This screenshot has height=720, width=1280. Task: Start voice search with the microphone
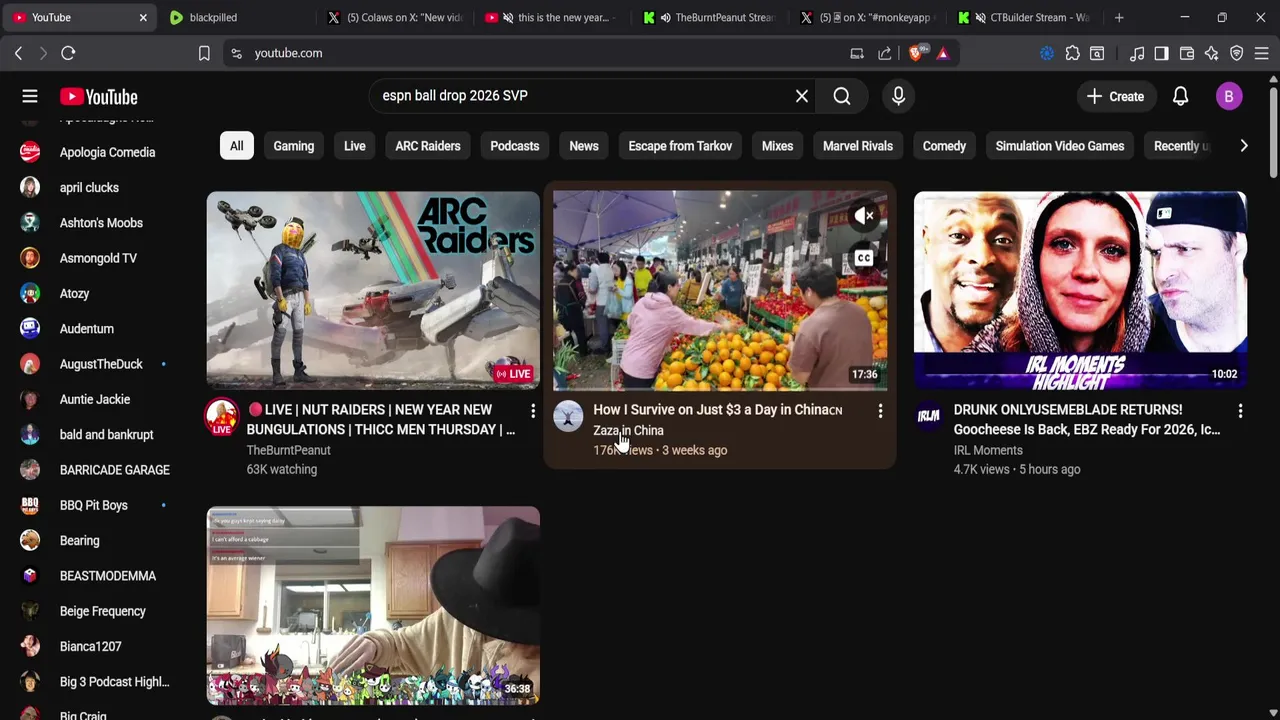[898, 96]
